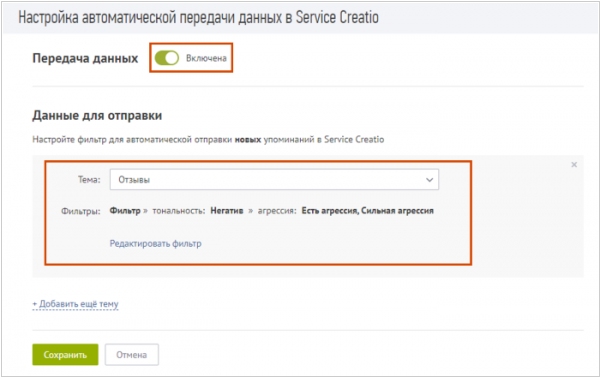The height and width of the screenshot is (377, 600).
Task: Click the агрессия: filter label
Action: 277,211
